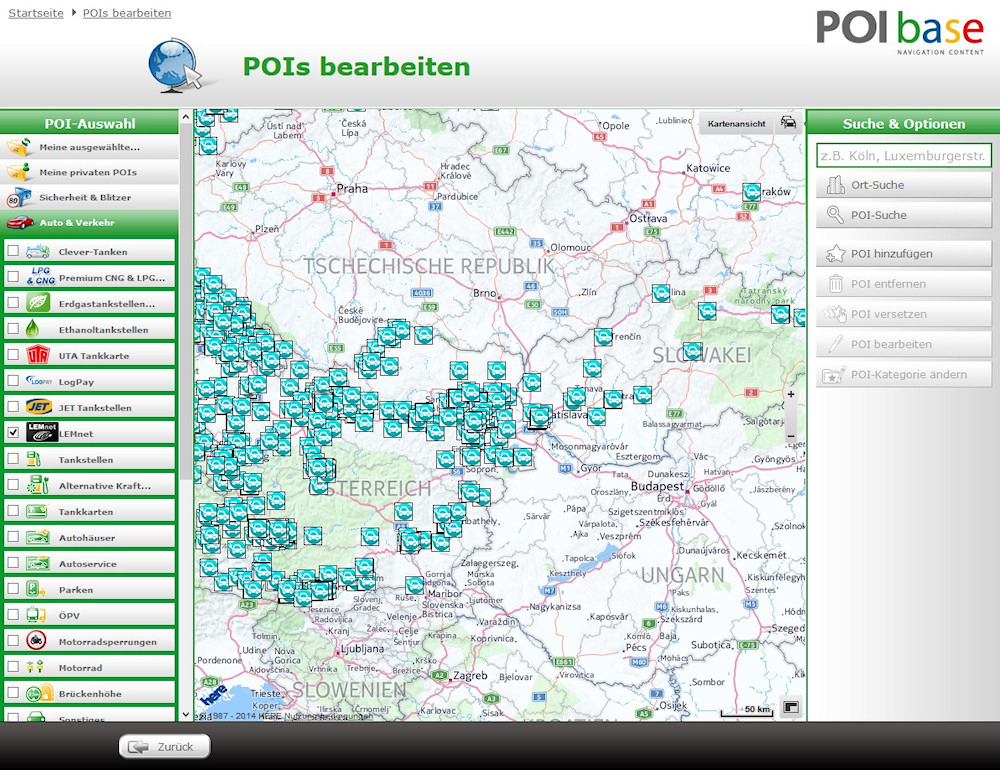Open the Kartenansicht map view dropdown
The width and height of the screenshot is (1000, 770).
pyautogui.click(x=736, y=124)
